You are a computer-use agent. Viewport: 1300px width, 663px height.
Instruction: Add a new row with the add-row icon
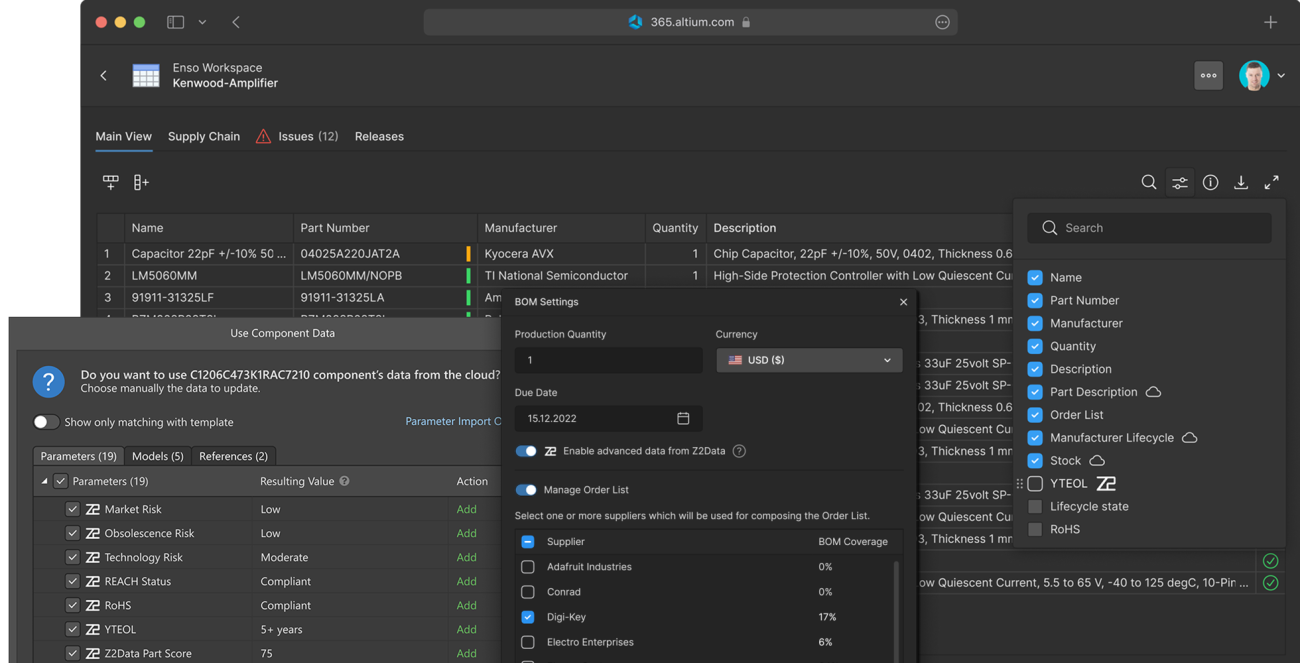point(110,182)
